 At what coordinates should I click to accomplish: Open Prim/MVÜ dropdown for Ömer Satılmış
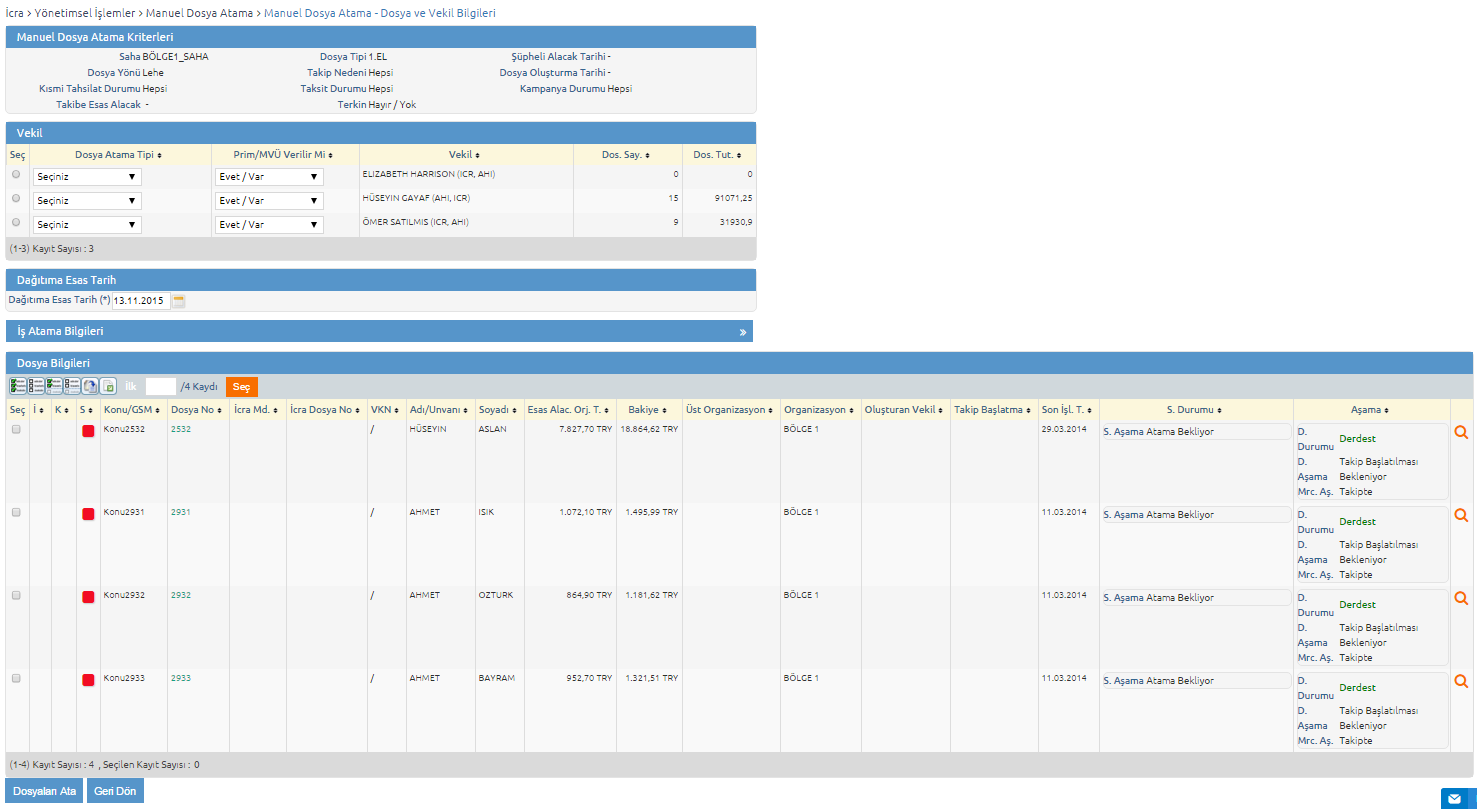click(269, 225)
